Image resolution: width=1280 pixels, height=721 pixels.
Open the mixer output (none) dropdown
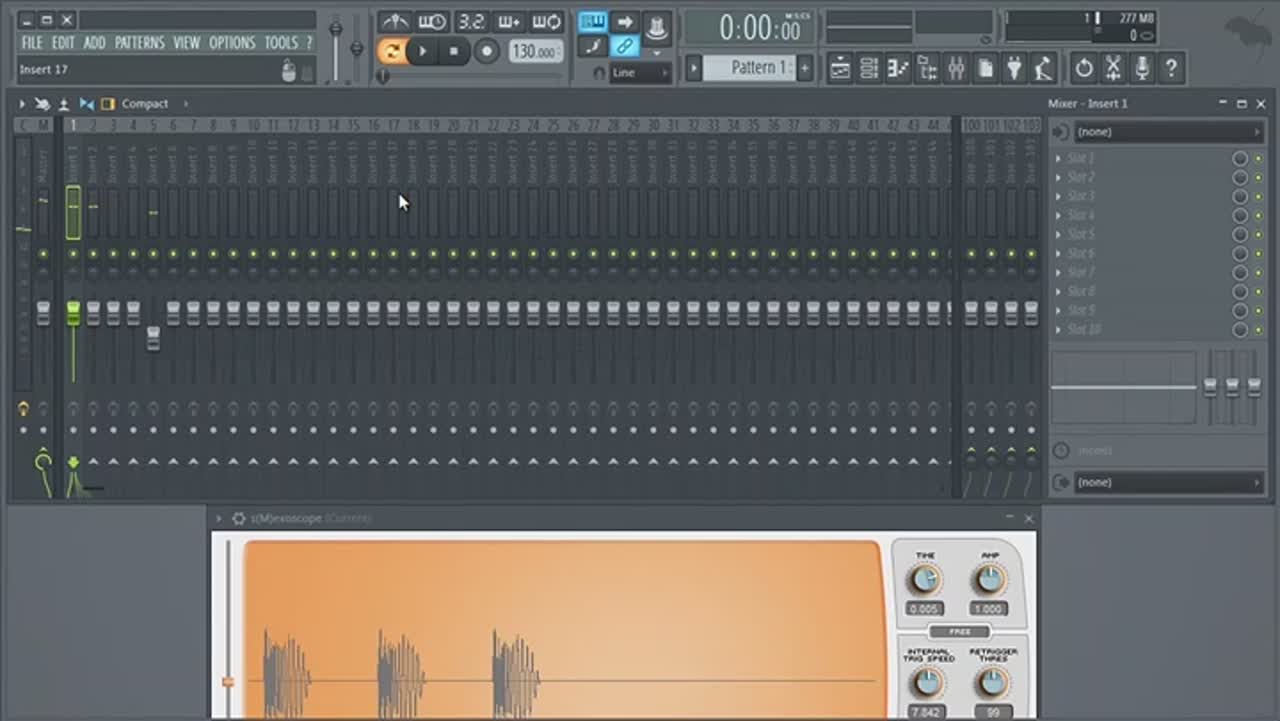point(1167,482)
